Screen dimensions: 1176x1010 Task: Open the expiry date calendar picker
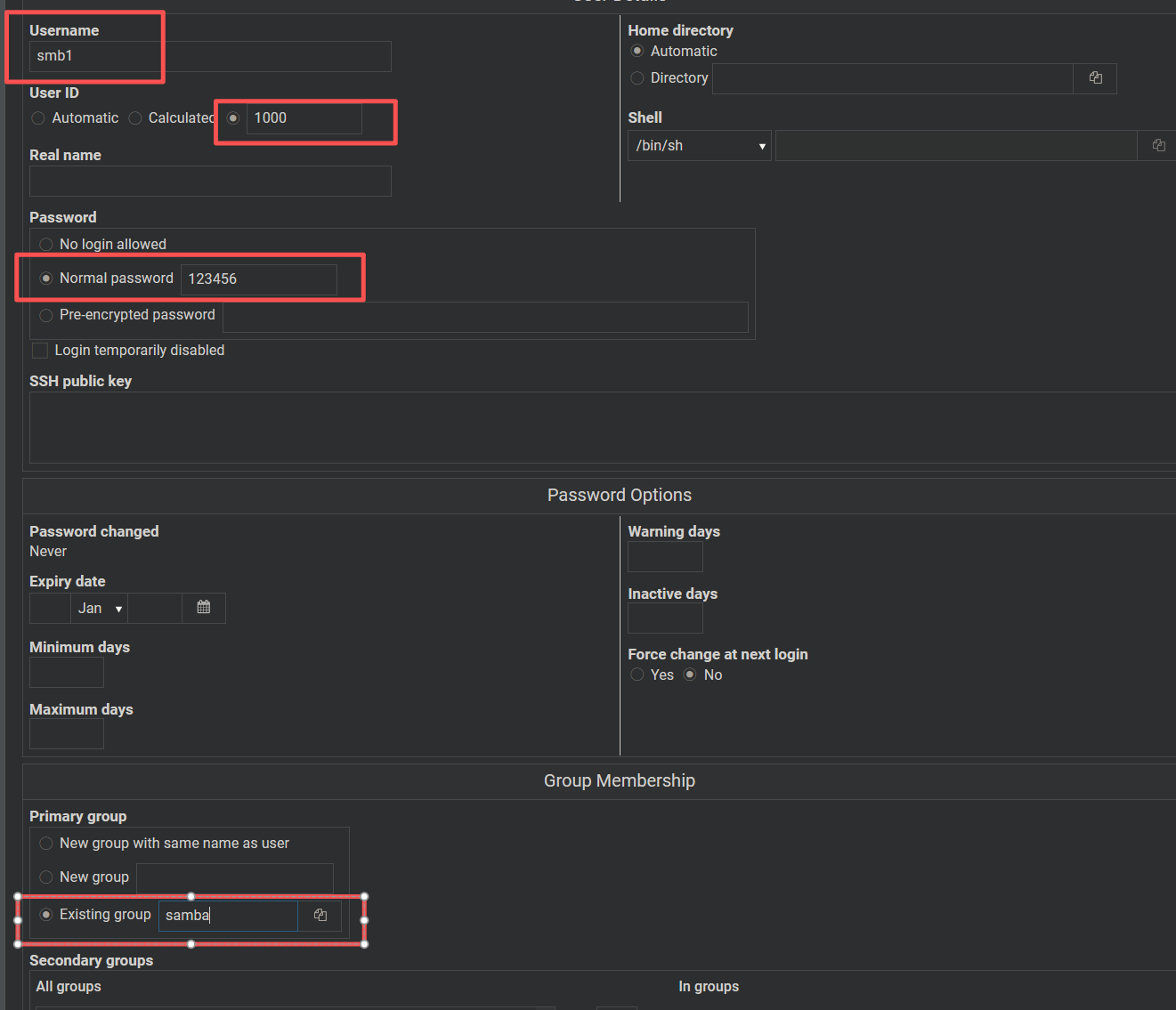[204, 608]
